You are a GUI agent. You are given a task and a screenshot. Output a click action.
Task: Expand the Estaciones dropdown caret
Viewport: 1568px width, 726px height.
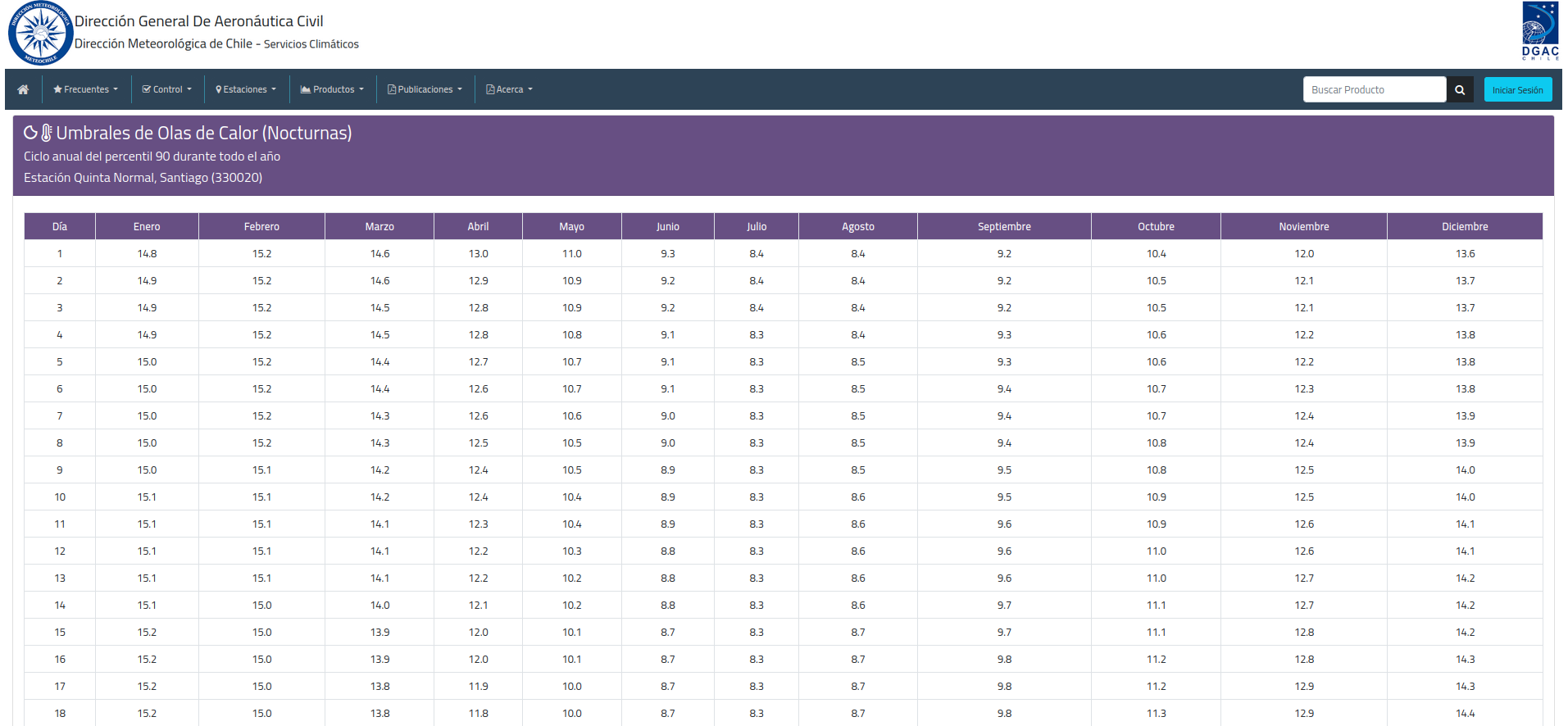(x=274, y=89)
